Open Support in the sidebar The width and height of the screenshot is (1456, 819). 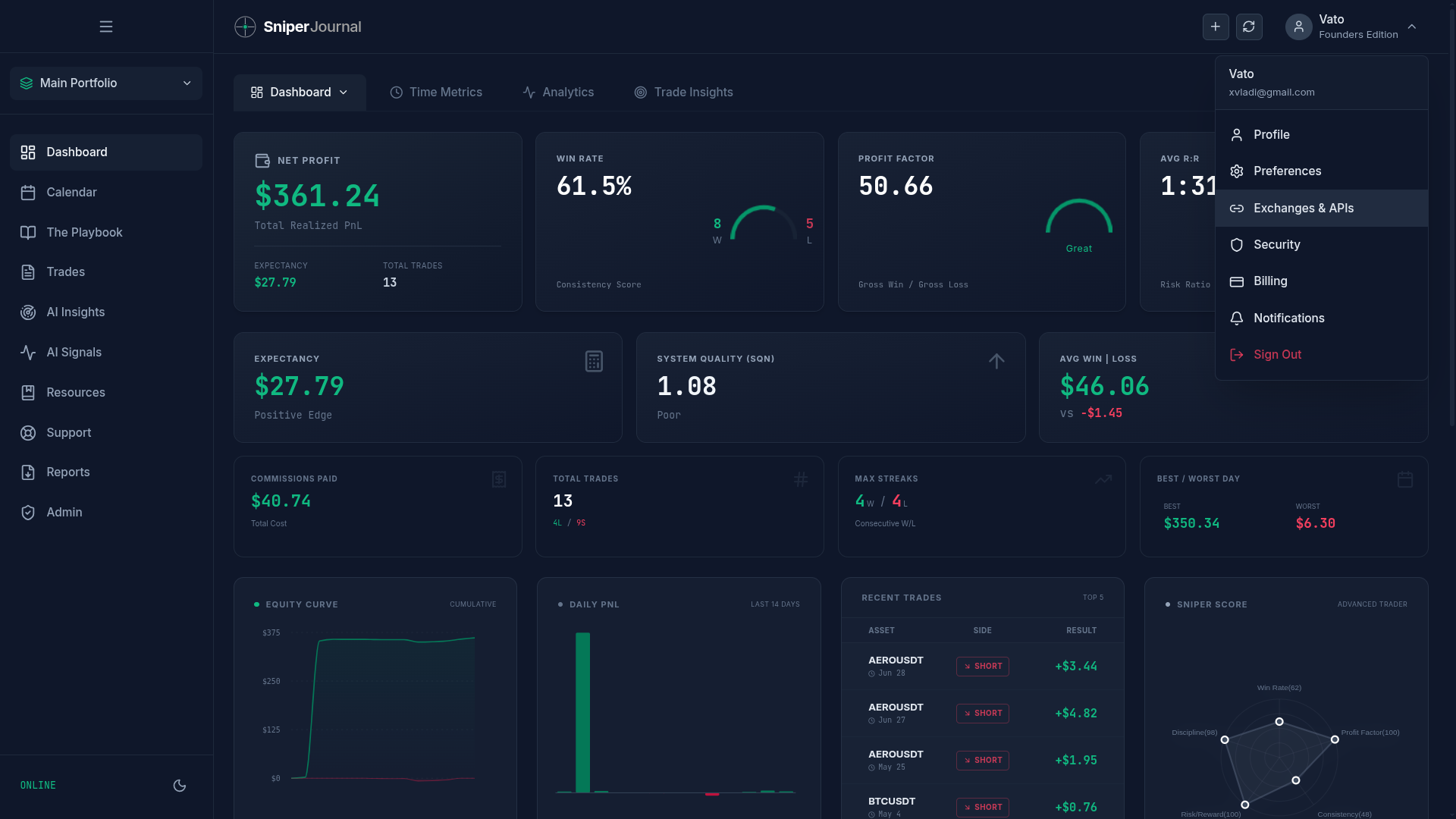click(x=106, y=433)
